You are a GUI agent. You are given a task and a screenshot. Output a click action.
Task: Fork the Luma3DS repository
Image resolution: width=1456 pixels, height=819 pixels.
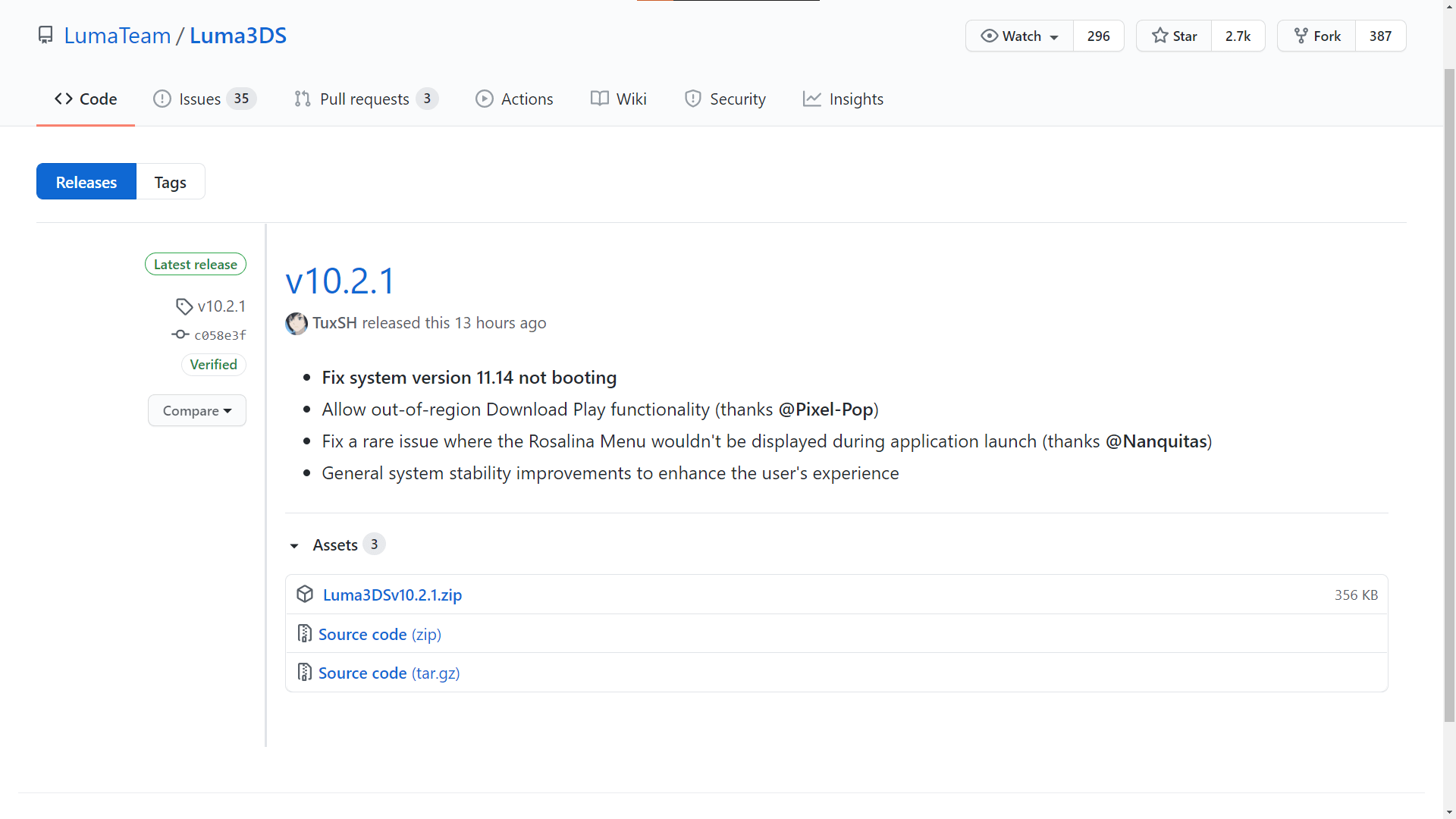coord(1316,36)
